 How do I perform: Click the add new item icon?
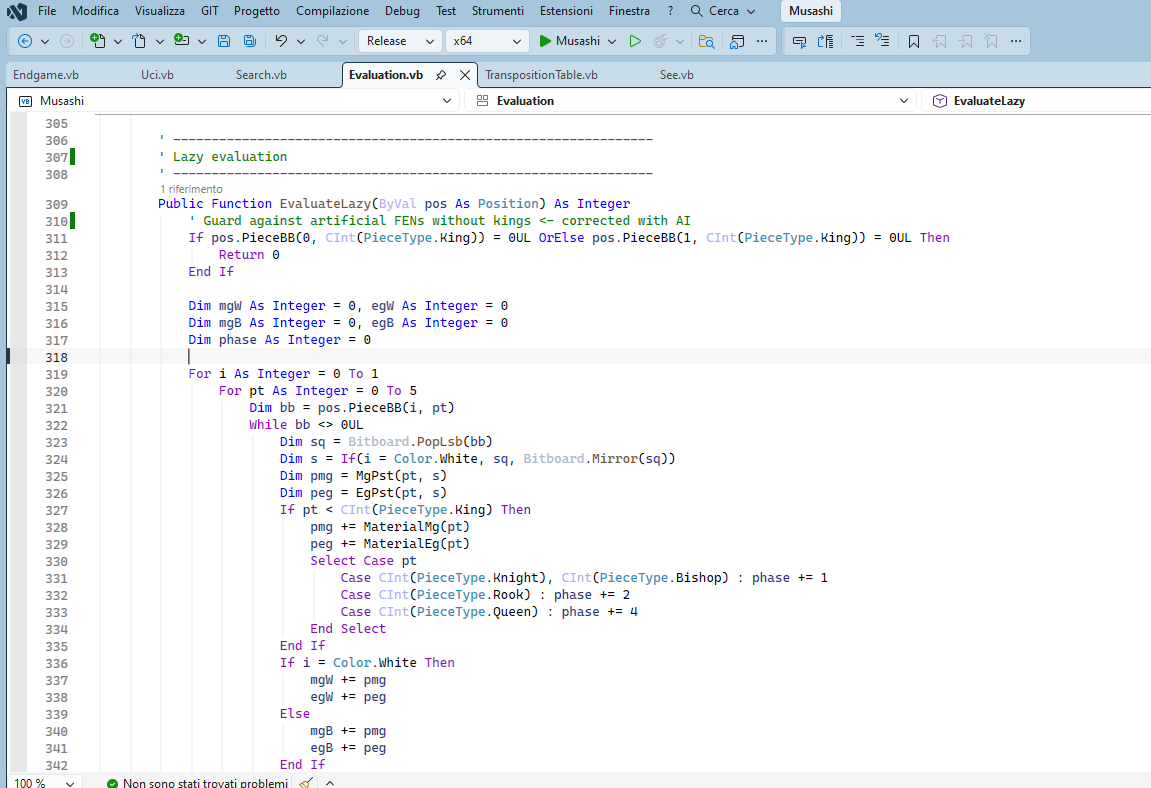(181, 41)
